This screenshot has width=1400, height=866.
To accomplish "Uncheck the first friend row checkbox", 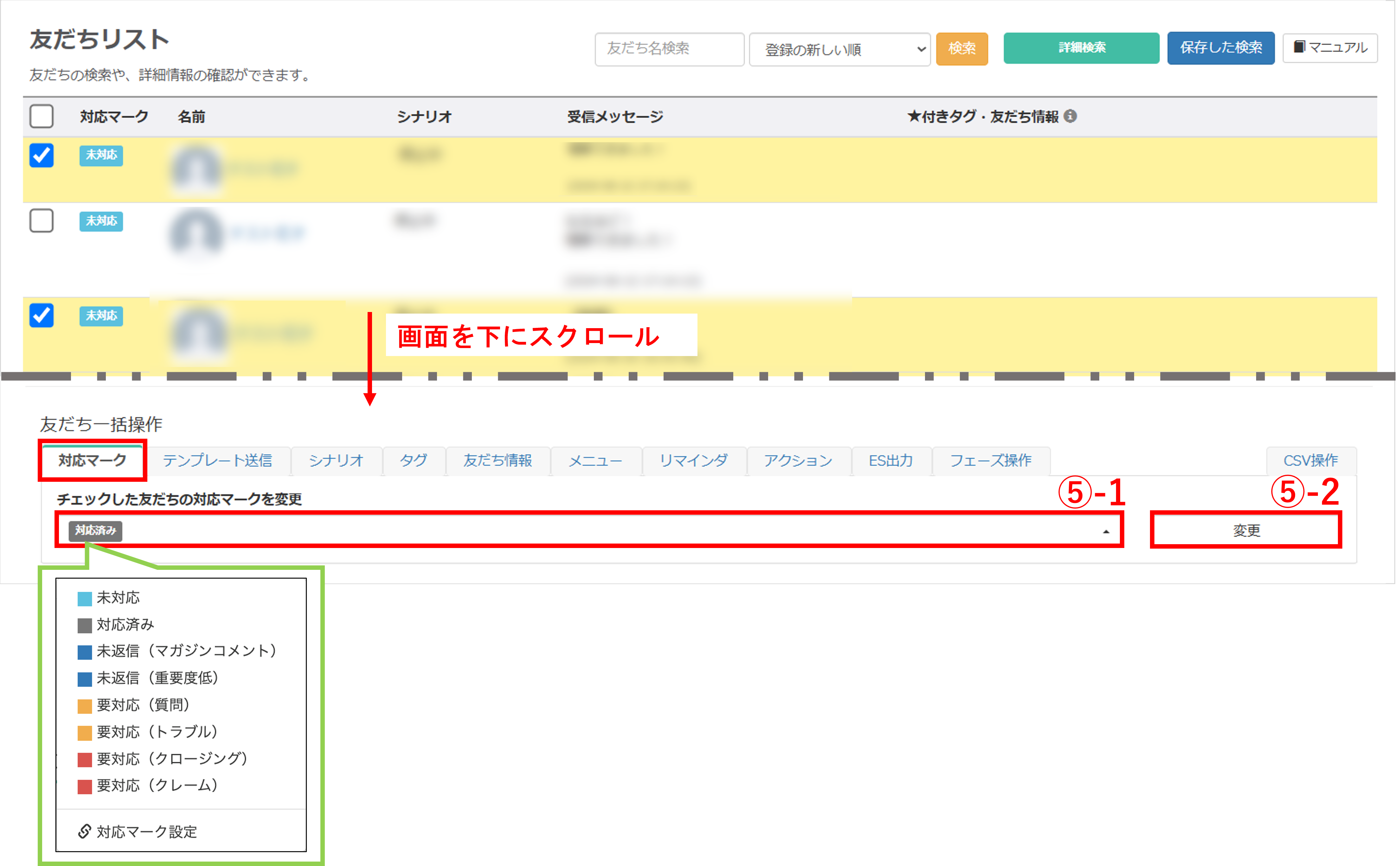I will click(41, 155).
